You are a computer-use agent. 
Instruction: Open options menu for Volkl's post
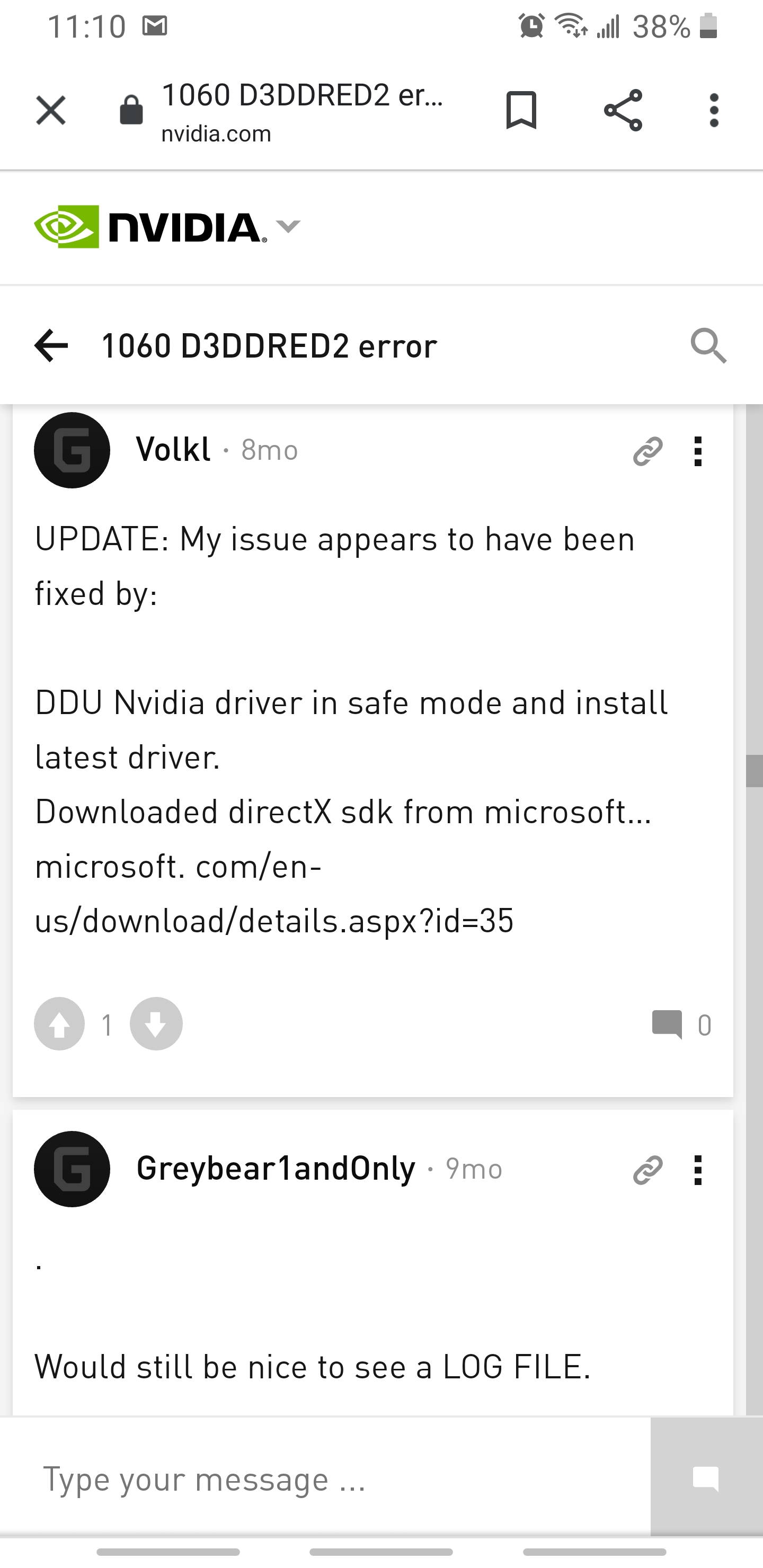[x=698, y=451]
